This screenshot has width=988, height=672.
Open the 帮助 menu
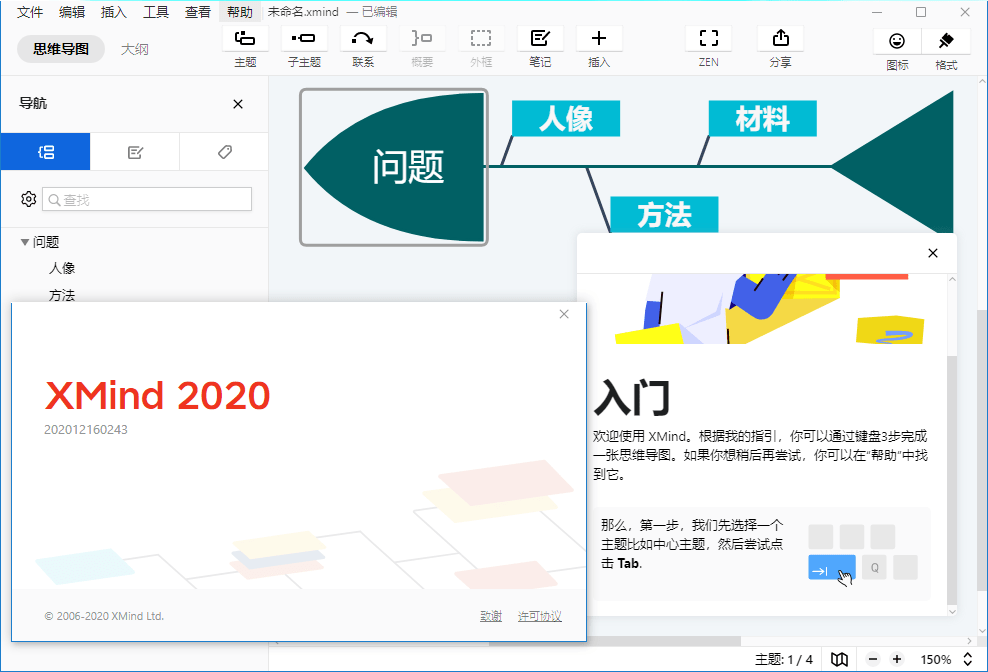tap(239, 12)
